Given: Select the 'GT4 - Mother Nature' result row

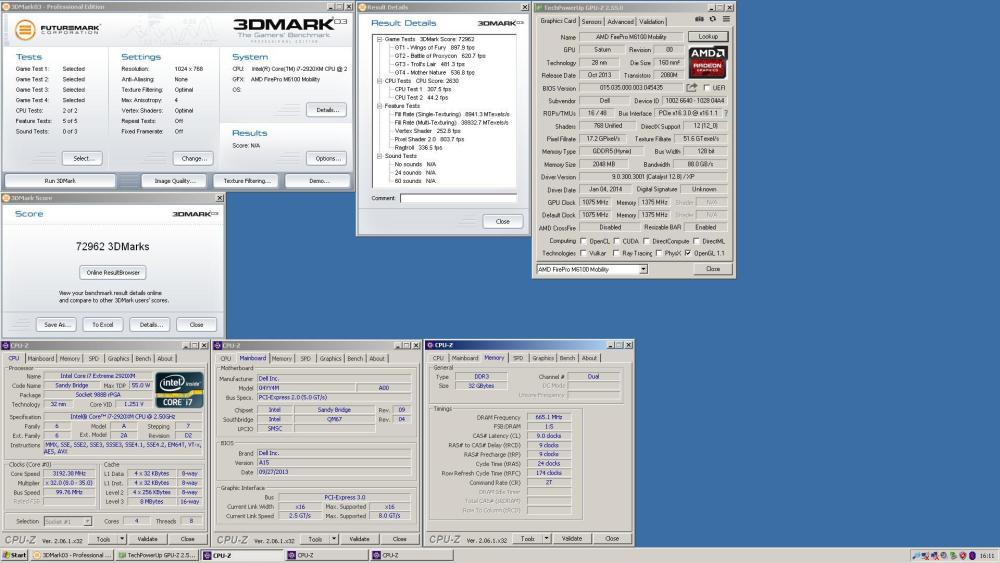Looking at the screenshot, I should 434,73.
